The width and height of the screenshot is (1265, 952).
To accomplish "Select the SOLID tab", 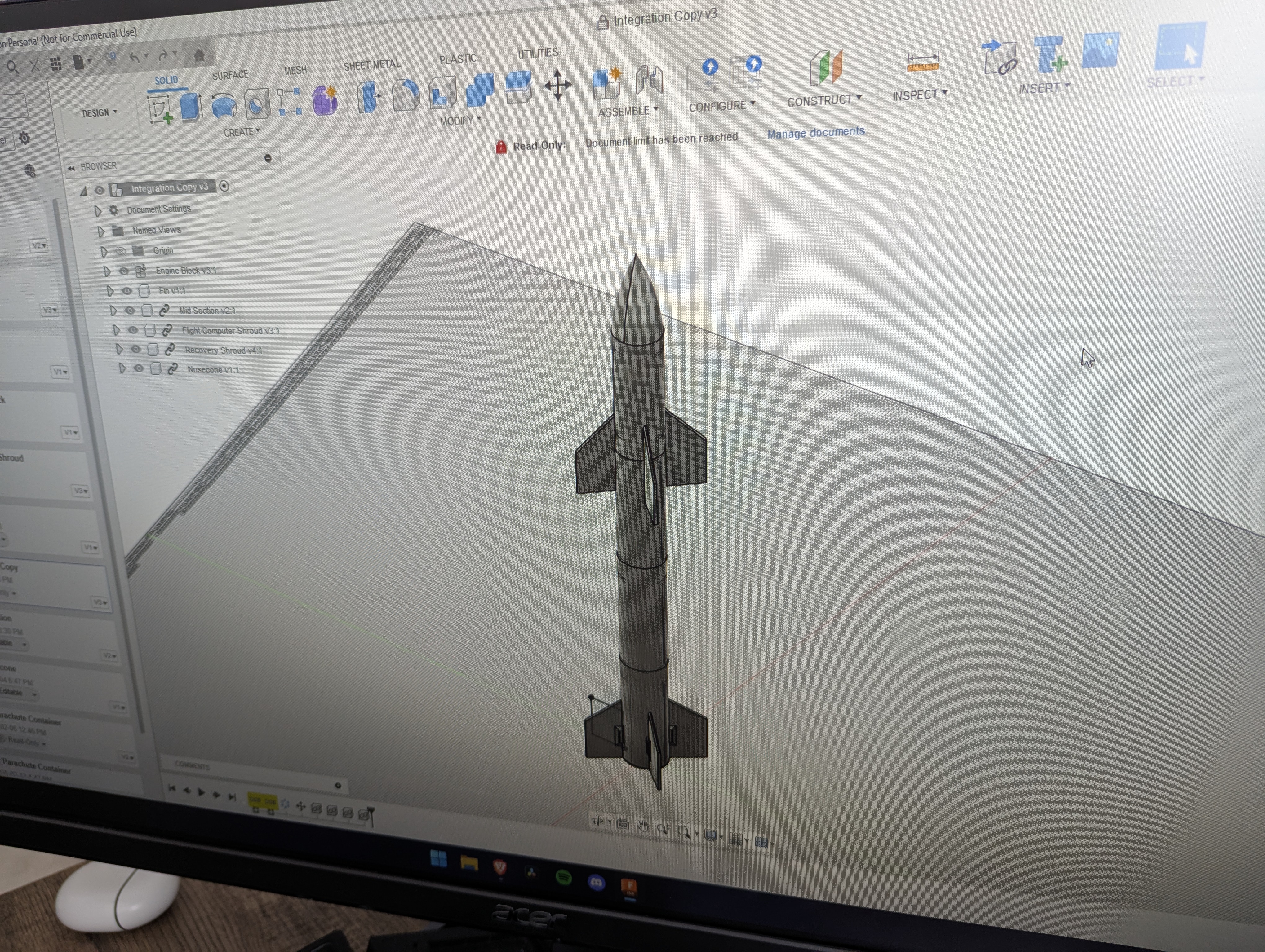I will (x=166, y=80).
